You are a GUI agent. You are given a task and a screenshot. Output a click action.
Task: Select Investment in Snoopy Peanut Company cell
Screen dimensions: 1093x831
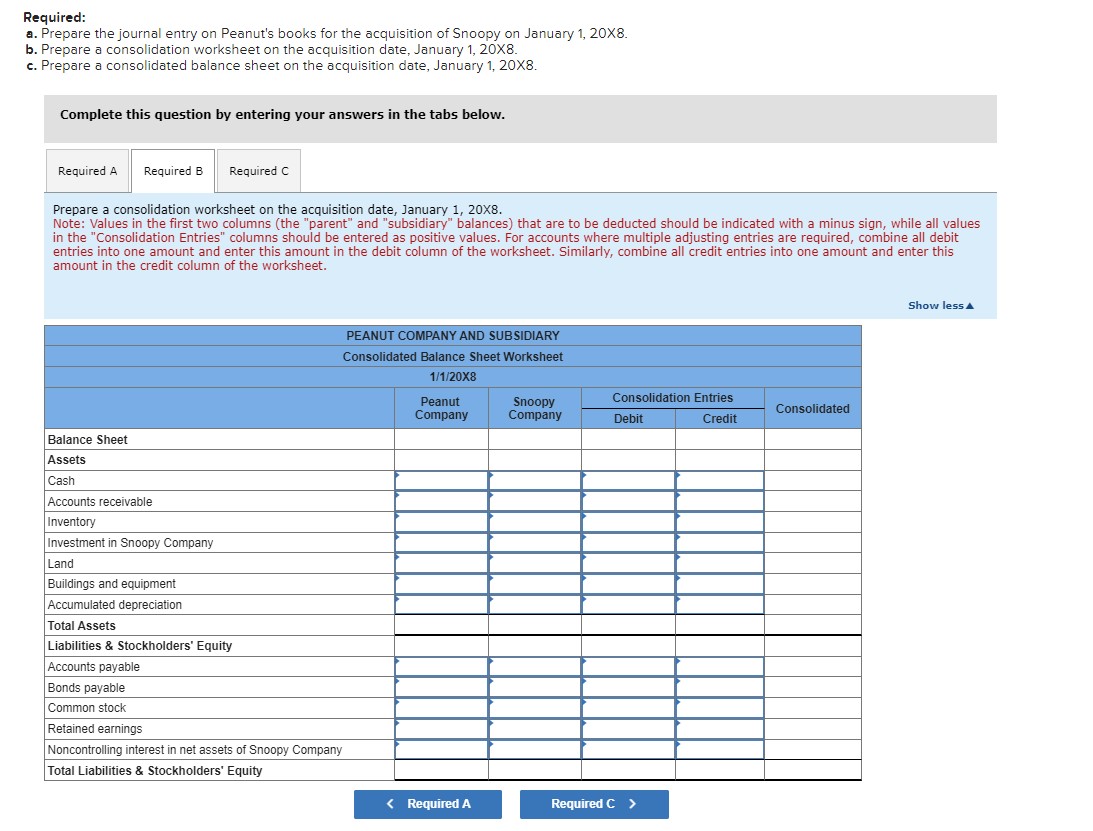(441, 542)
